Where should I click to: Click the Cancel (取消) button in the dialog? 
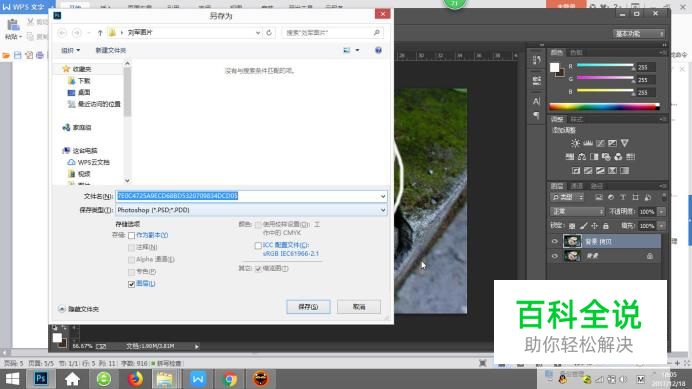click(359, 307)
